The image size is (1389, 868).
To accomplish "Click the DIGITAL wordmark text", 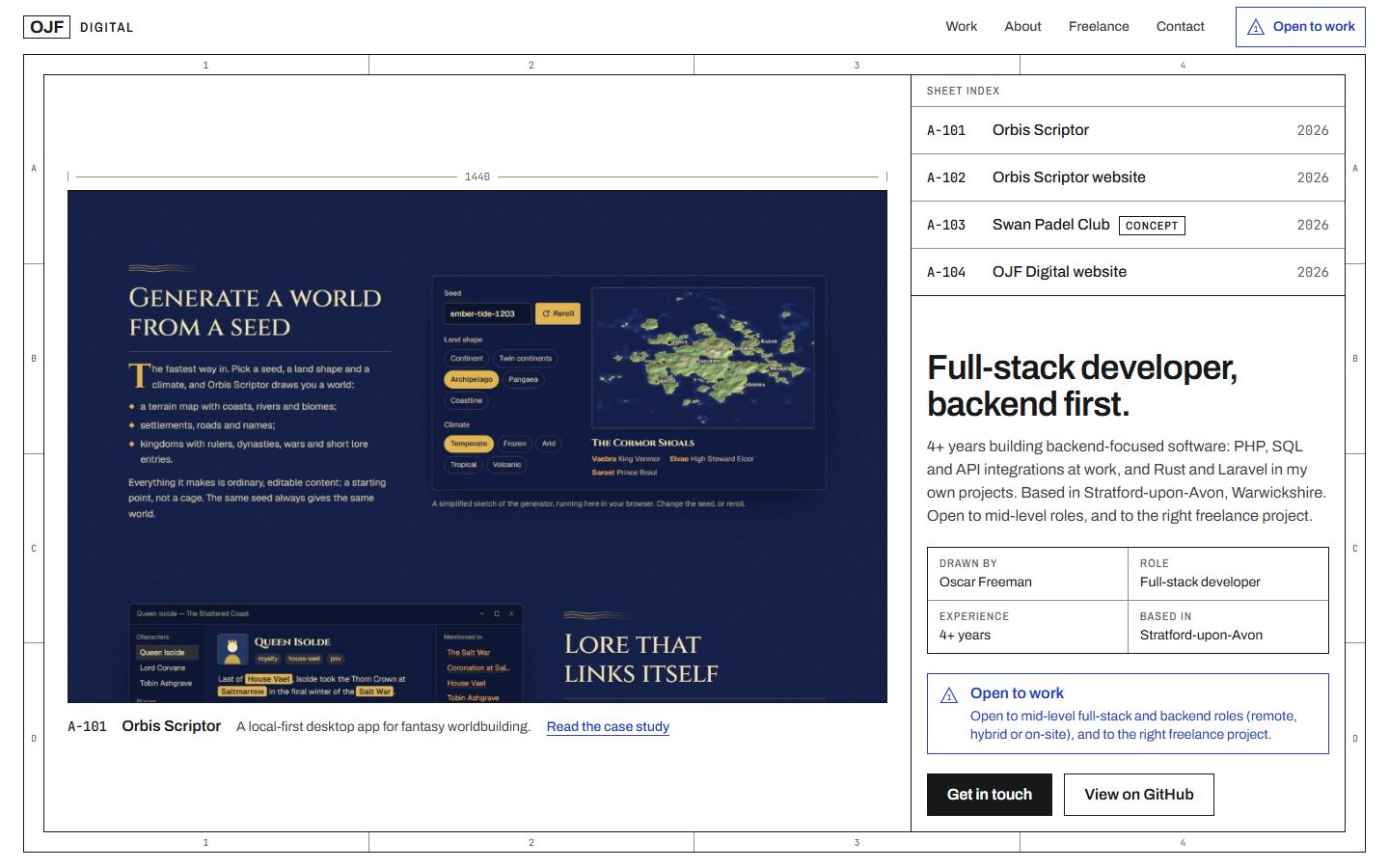I will 106,27.
